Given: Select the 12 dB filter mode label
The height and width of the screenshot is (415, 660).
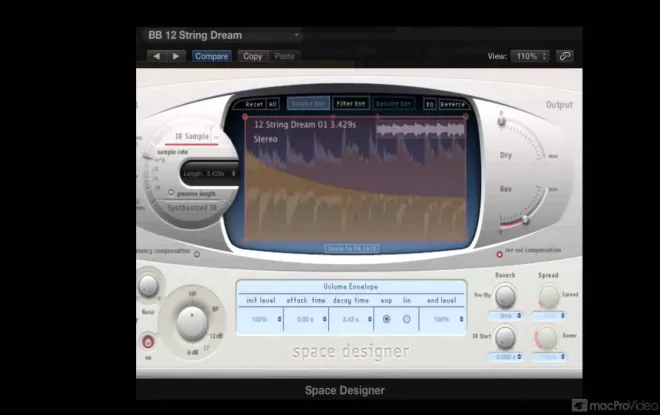Looking at the screenshot, I should tap(216, 336).
